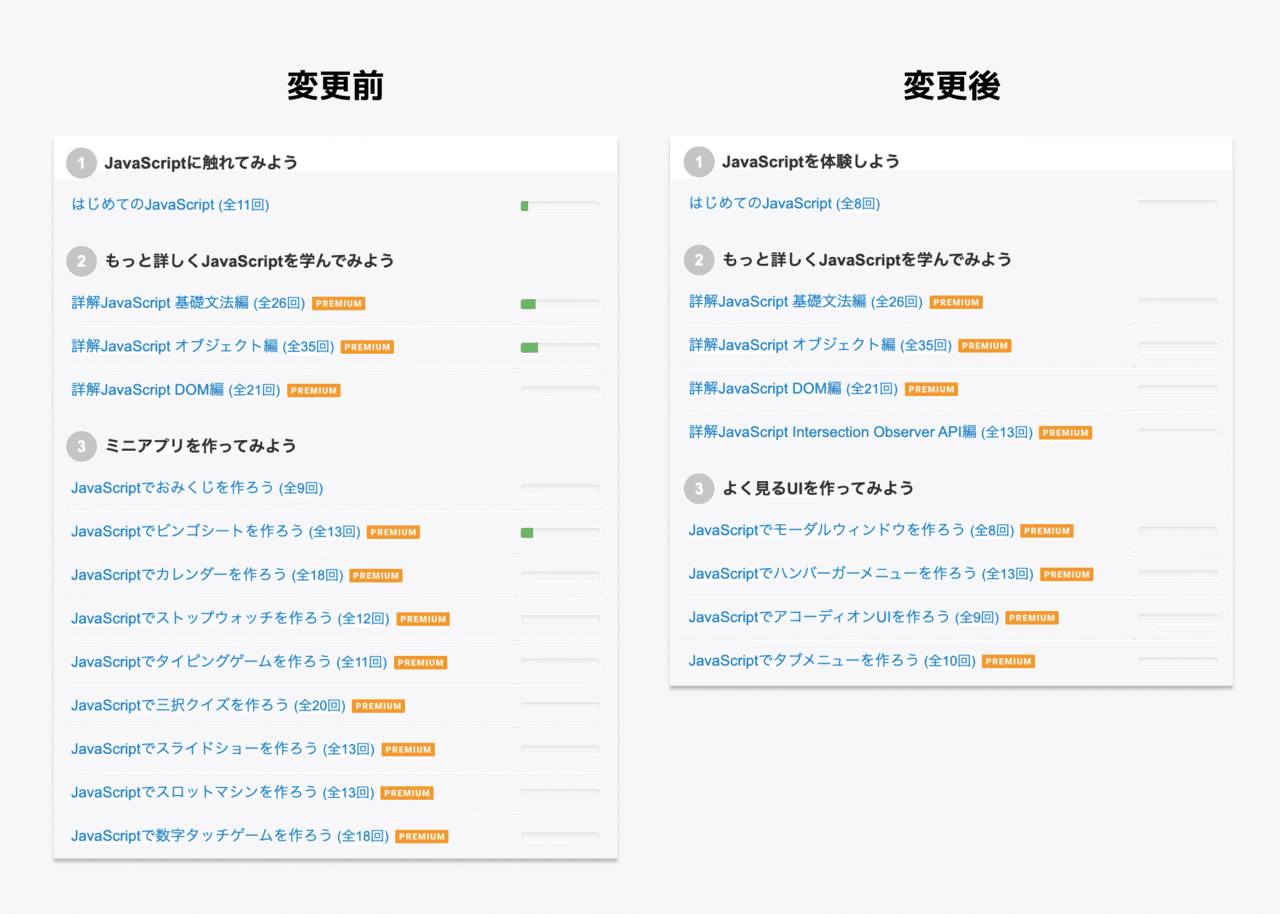This screenshot has height=914, width=1280.
Task: Click the PREMIUM badge beside Intersection Observer API編
Action: coord(1065,433)
